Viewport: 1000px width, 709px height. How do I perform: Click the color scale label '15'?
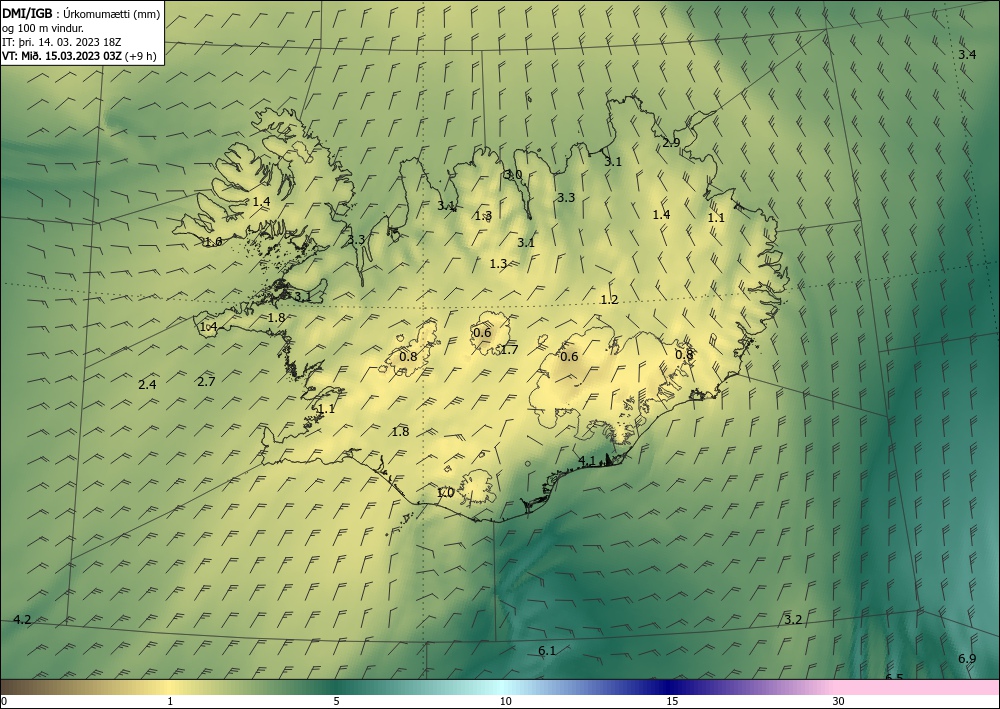pyautogui.click(x=672, y=701)
